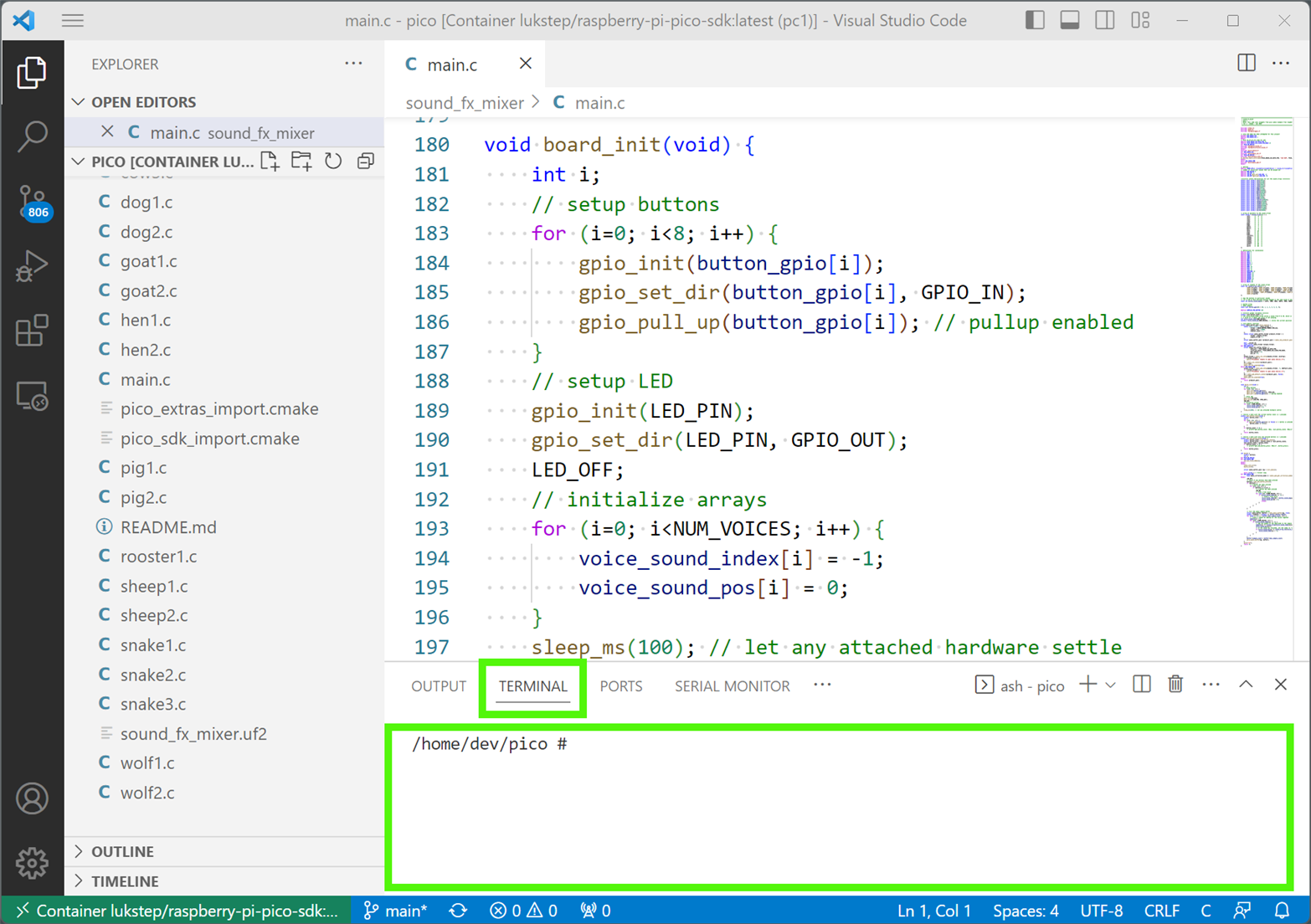This screenshot has width=1311, height=924.
Task: Change encoding via UTF-8 status item
Action: click(1102, 911)
